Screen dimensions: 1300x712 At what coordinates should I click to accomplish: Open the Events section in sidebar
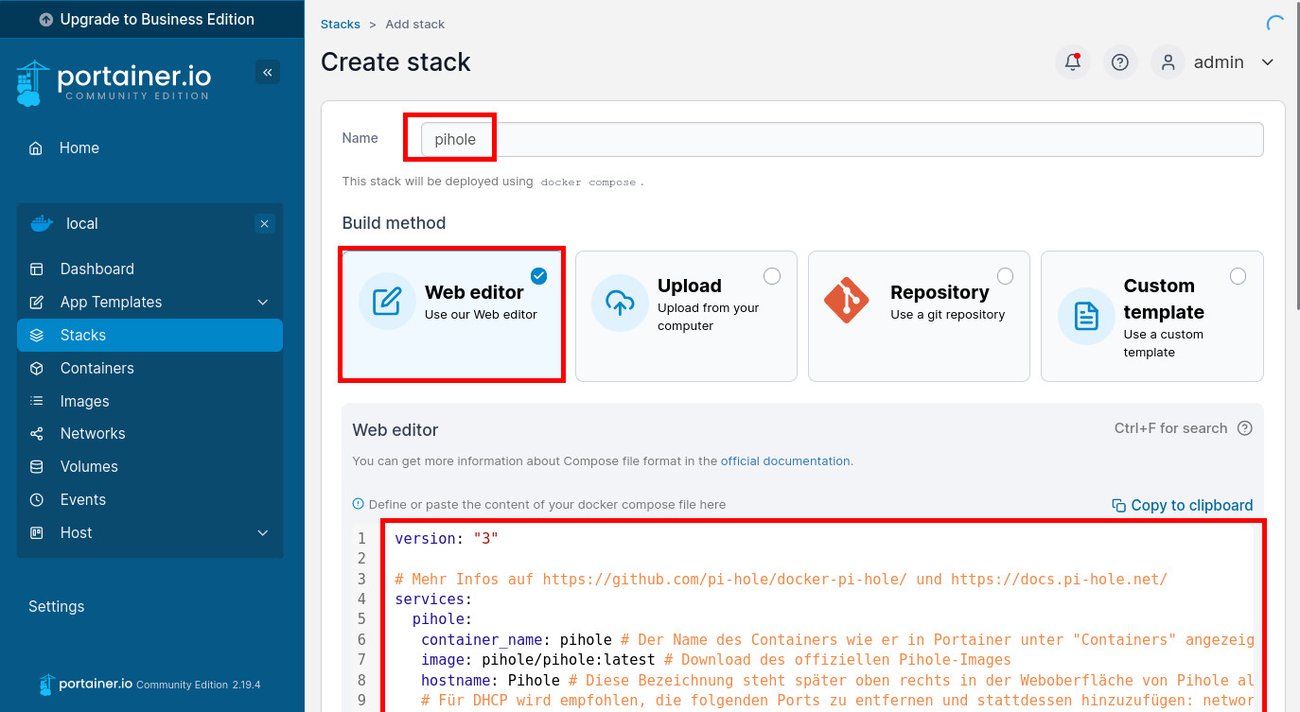pyautogui.click(x=83, y=499)
